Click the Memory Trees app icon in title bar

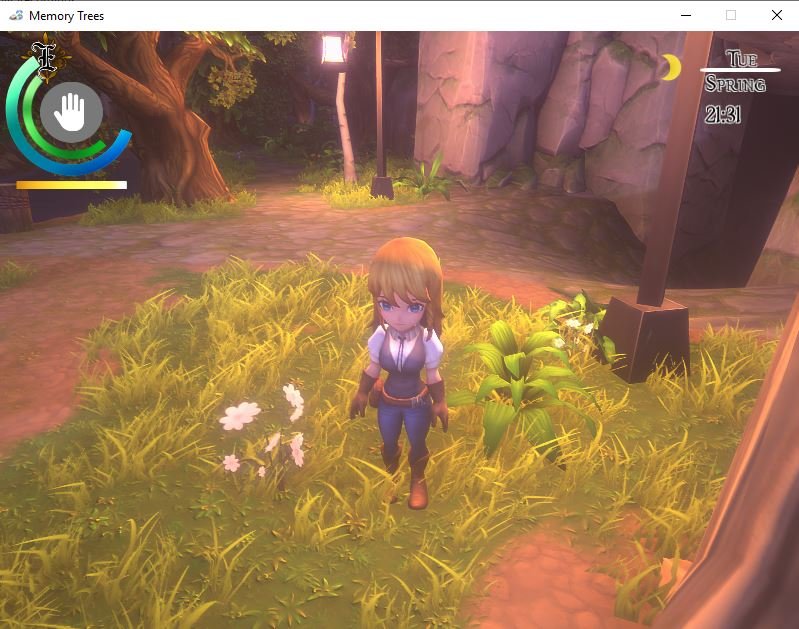pos(16,15)
